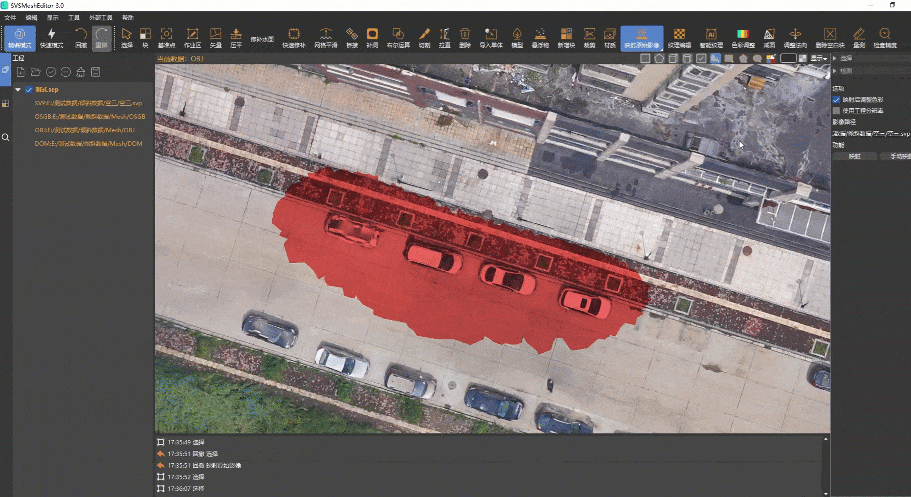
Task: Click the 映射 button
Action: coord(854,156)
